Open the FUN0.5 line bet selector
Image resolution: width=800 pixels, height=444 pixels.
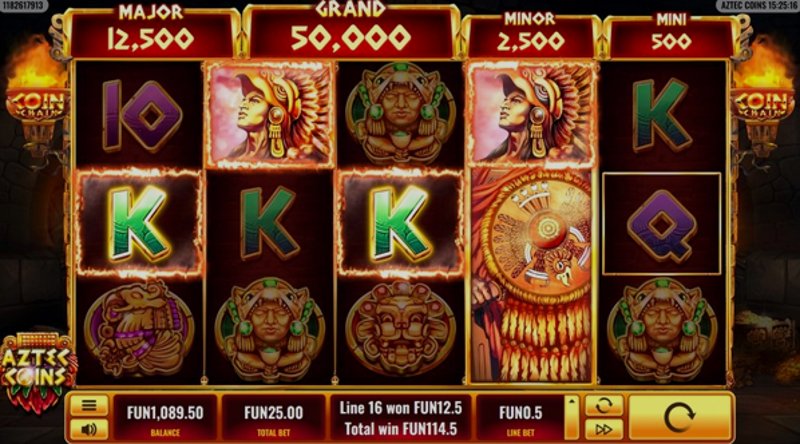(520, 417)
